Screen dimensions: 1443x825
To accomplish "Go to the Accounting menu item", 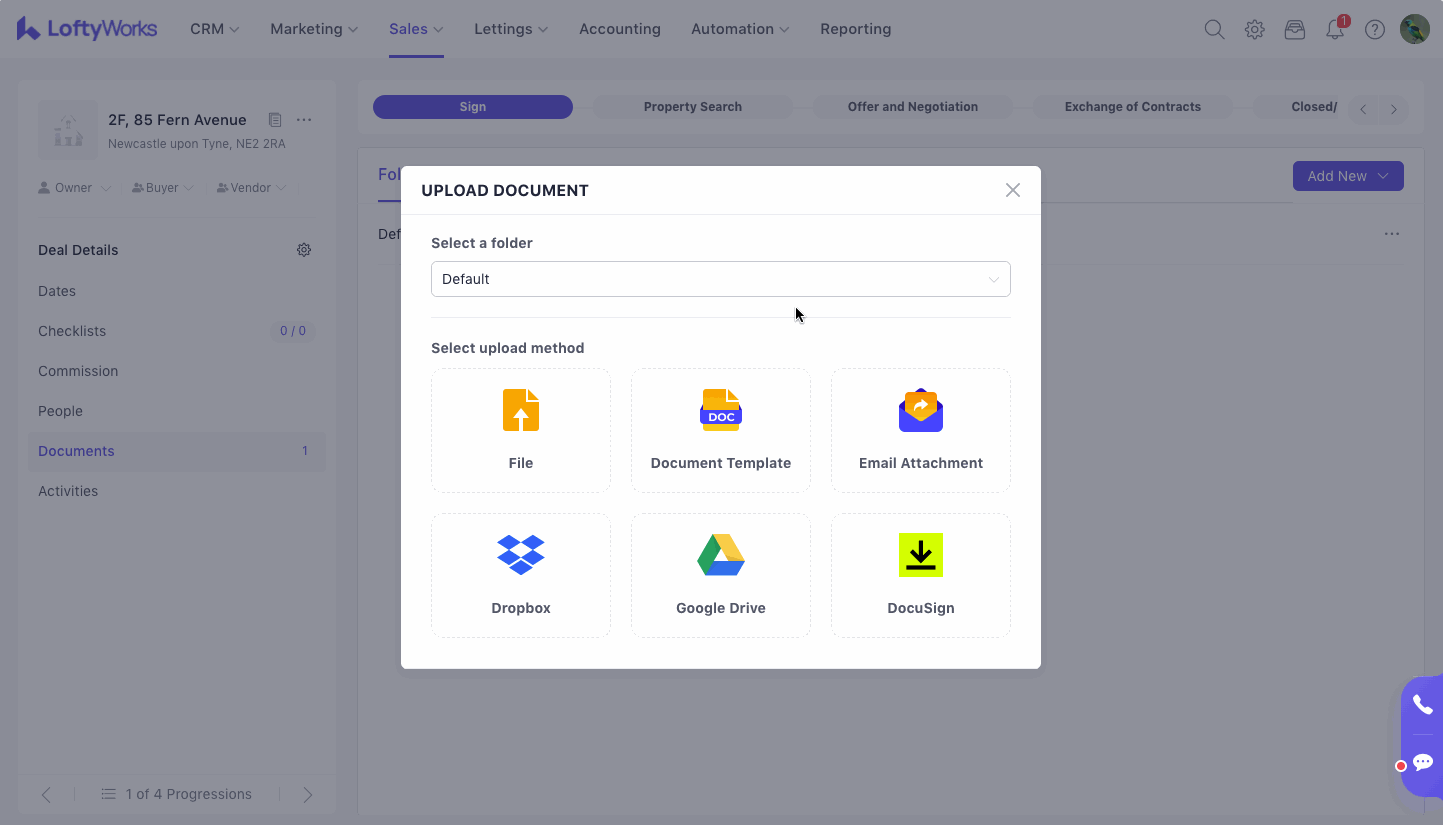I will (619, 29).
